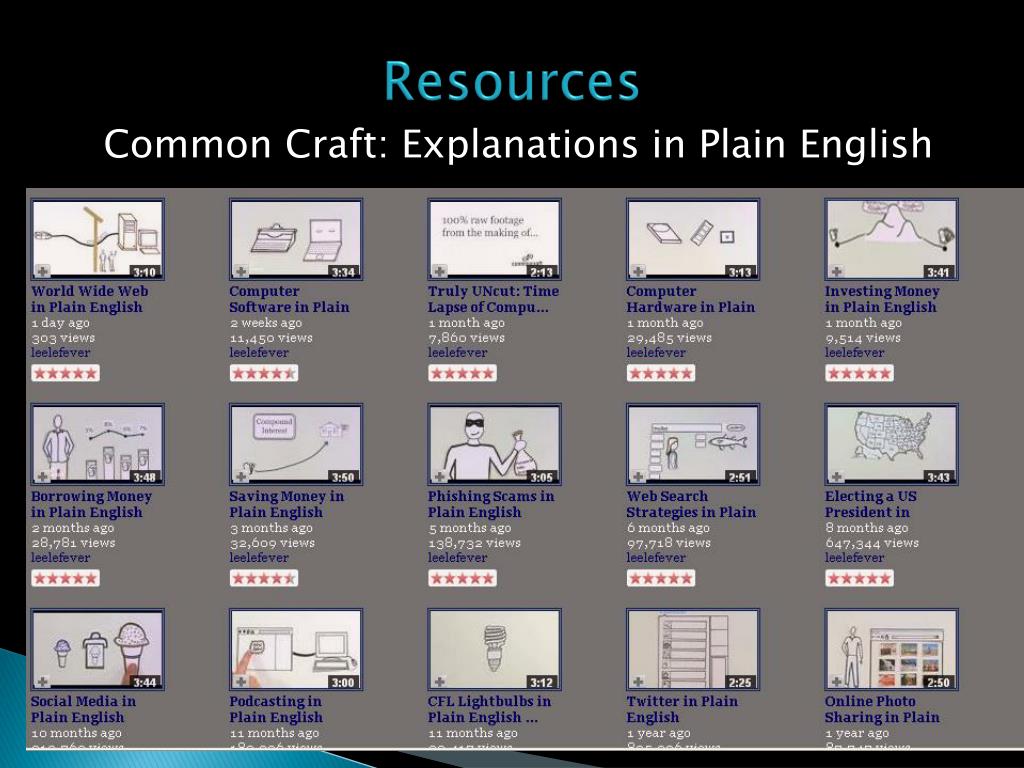
Task: Add Borrowing Money video to queue
Action: tap(42, 475)
